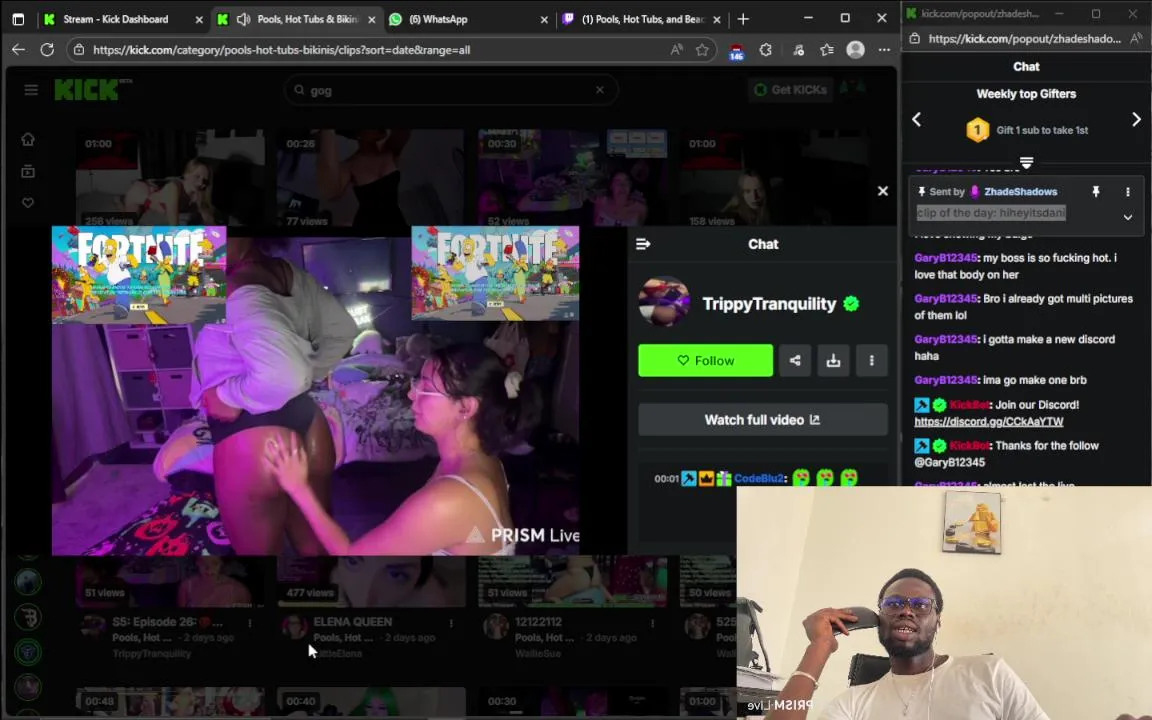
Task: Add page to favorites star icon
Action: tap(702, 49)
